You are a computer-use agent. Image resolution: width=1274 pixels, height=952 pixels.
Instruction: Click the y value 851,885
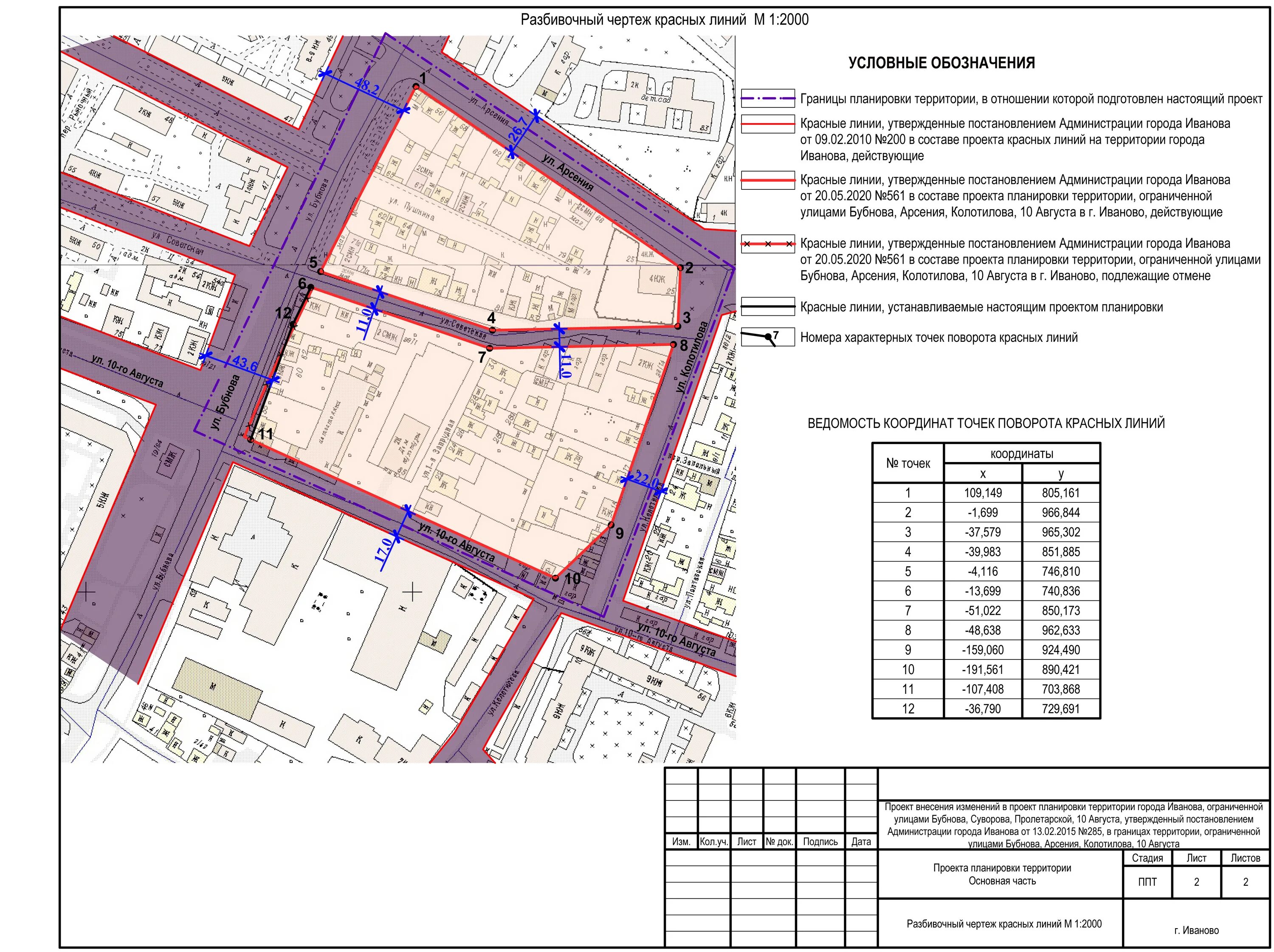pos(1061,552)
